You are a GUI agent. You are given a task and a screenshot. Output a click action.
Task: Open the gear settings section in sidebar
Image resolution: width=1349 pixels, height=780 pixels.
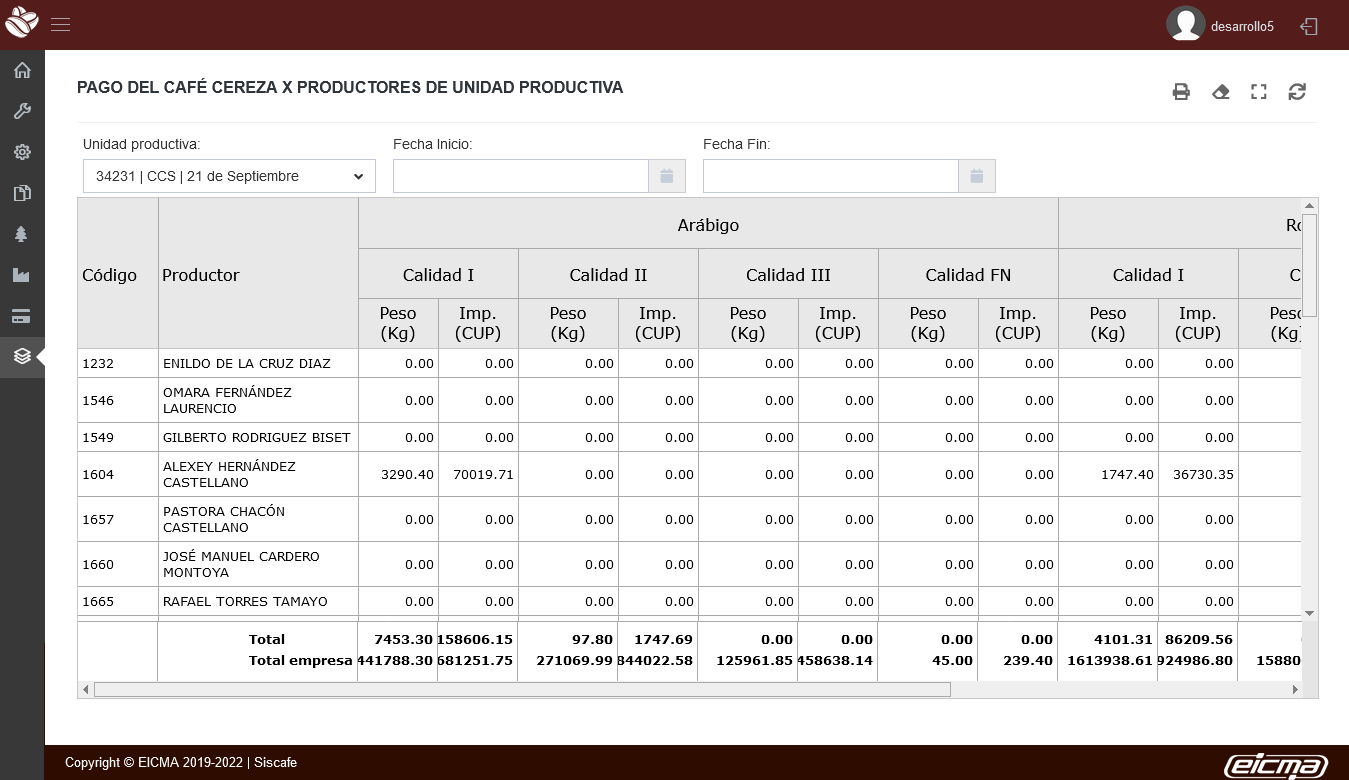pyautogui.click(x=22, y=152)
